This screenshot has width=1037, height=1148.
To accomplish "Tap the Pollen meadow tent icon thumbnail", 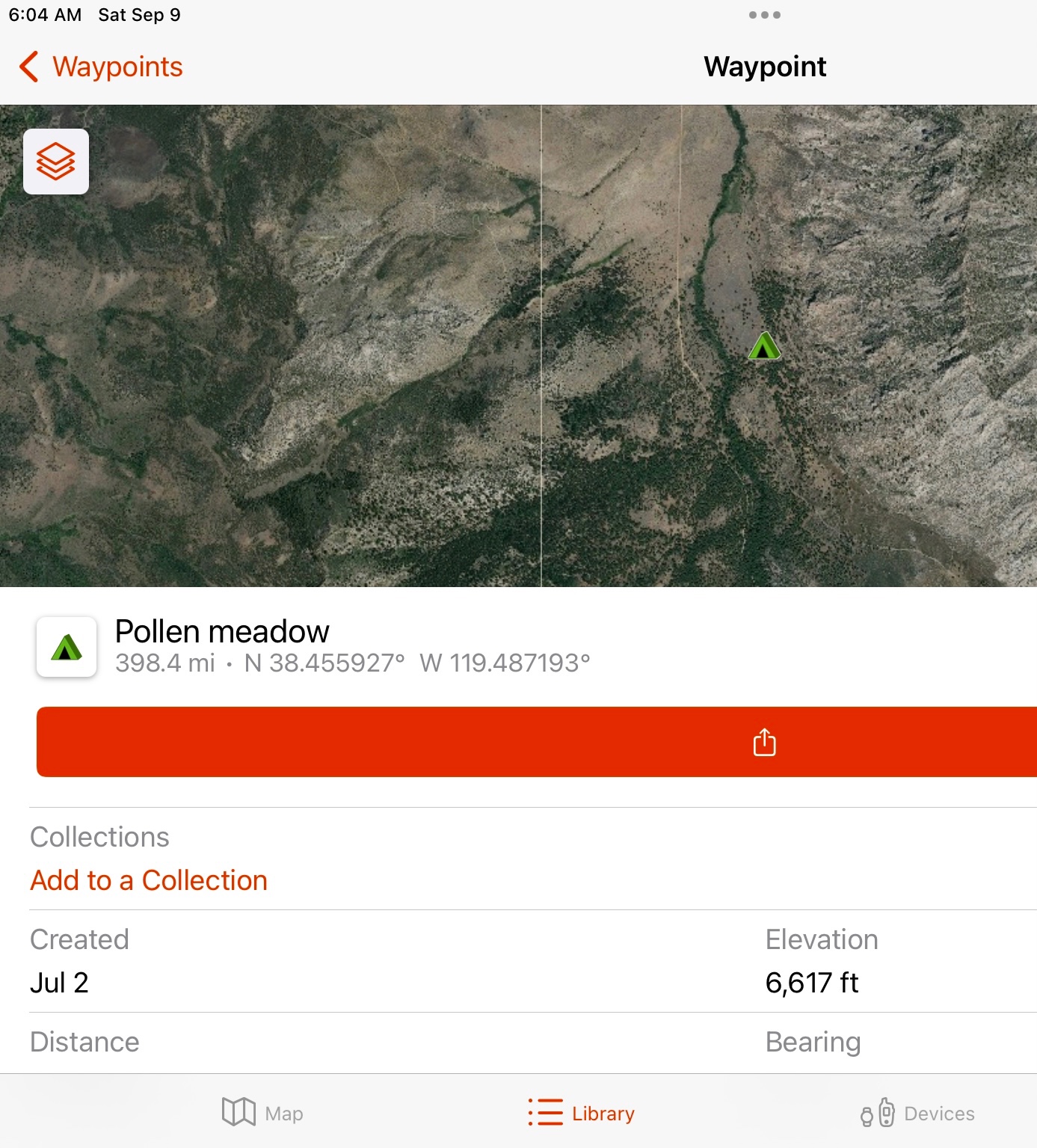I will (x=67, y=647).
